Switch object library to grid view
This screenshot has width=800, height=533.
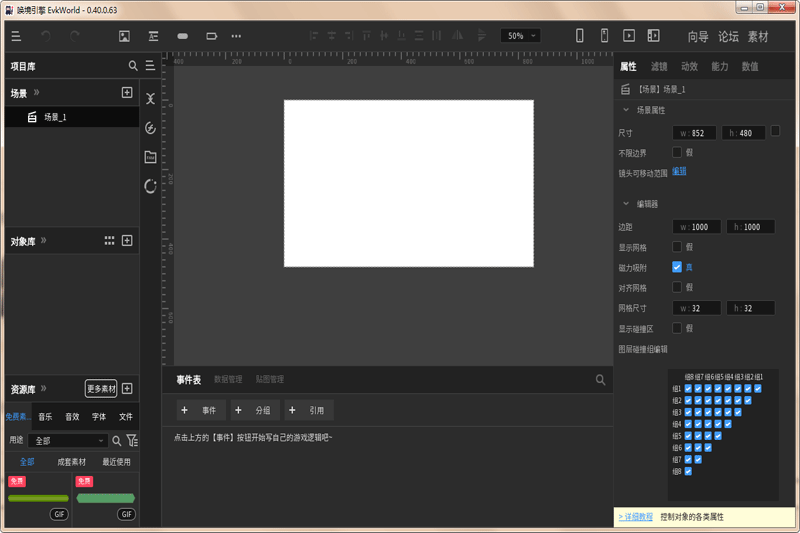[109, 241]
